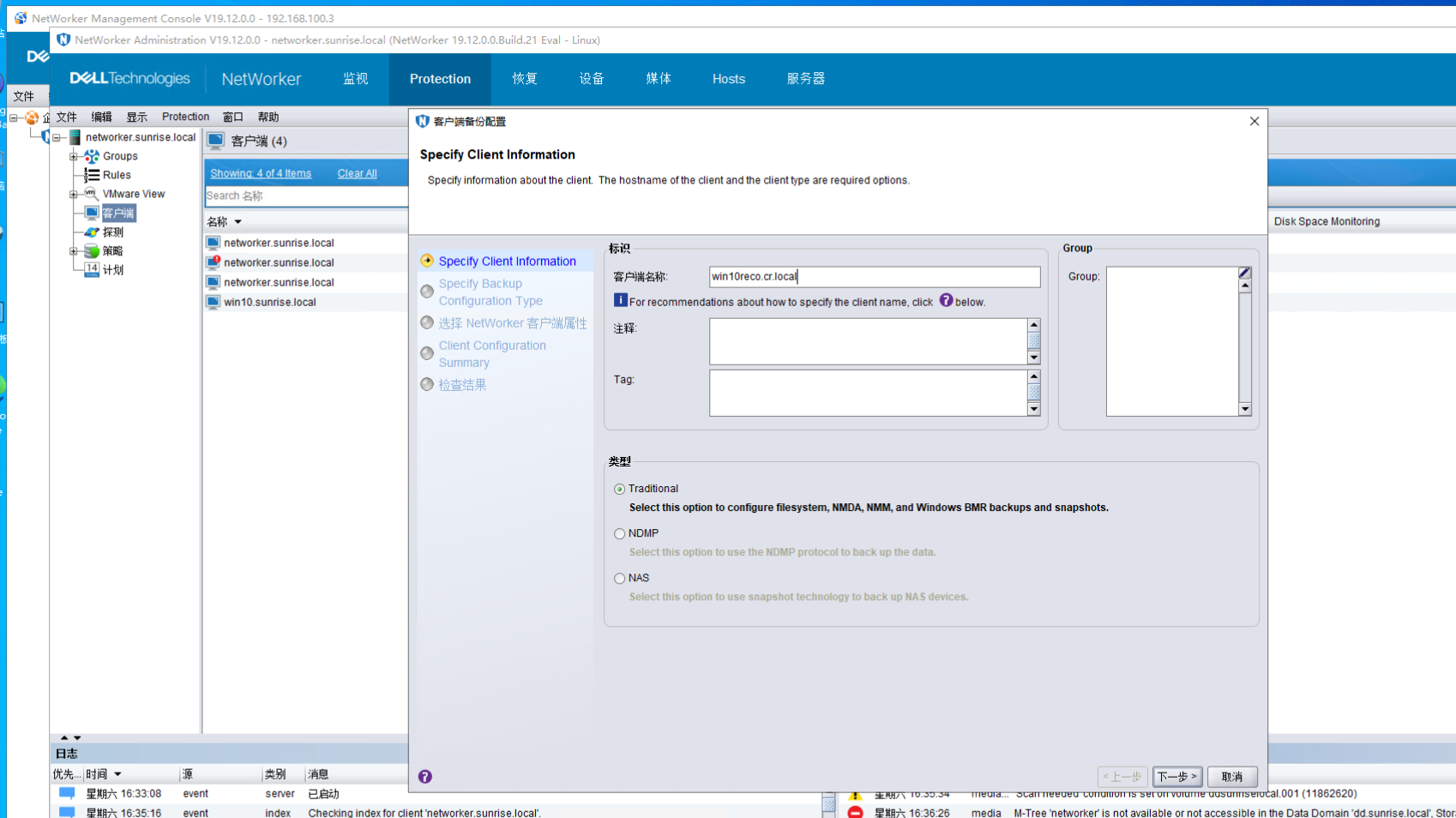Collapse the networker.sunrise.local server node

tap(57, 137)
